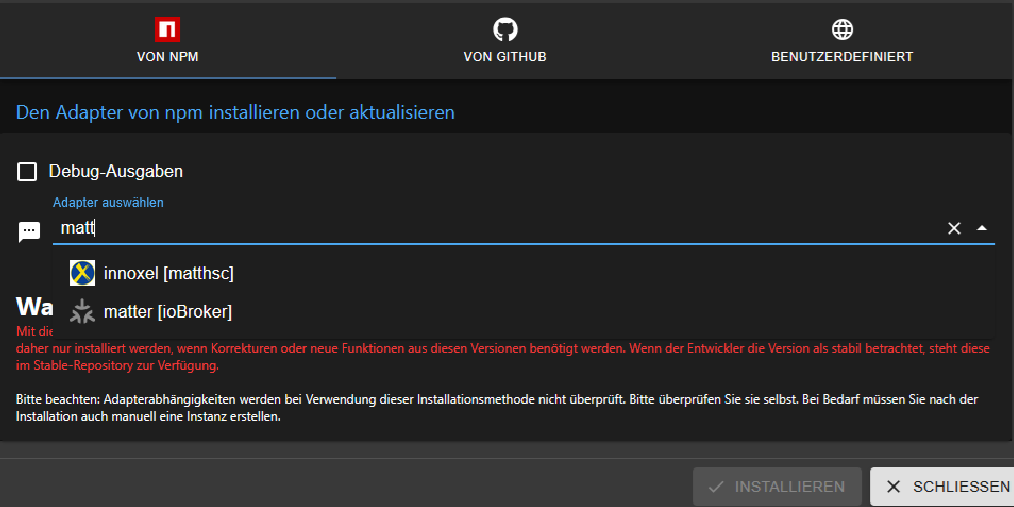Switch to the Von GitHub tab
Viewport: 1014px width, 507px height.
point(505,39)
